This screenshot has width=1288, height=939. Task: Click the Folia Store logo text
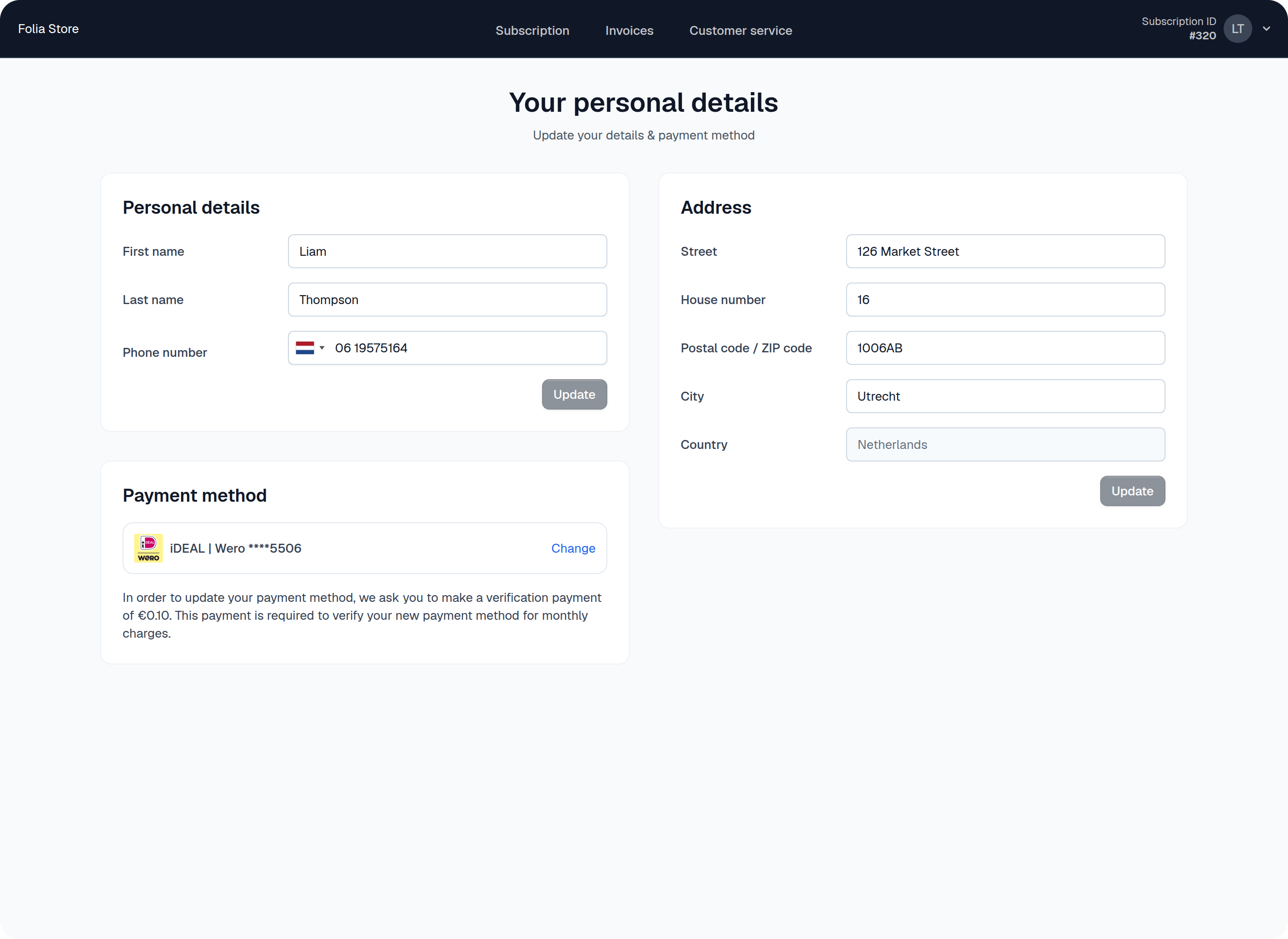coord(48,29)
